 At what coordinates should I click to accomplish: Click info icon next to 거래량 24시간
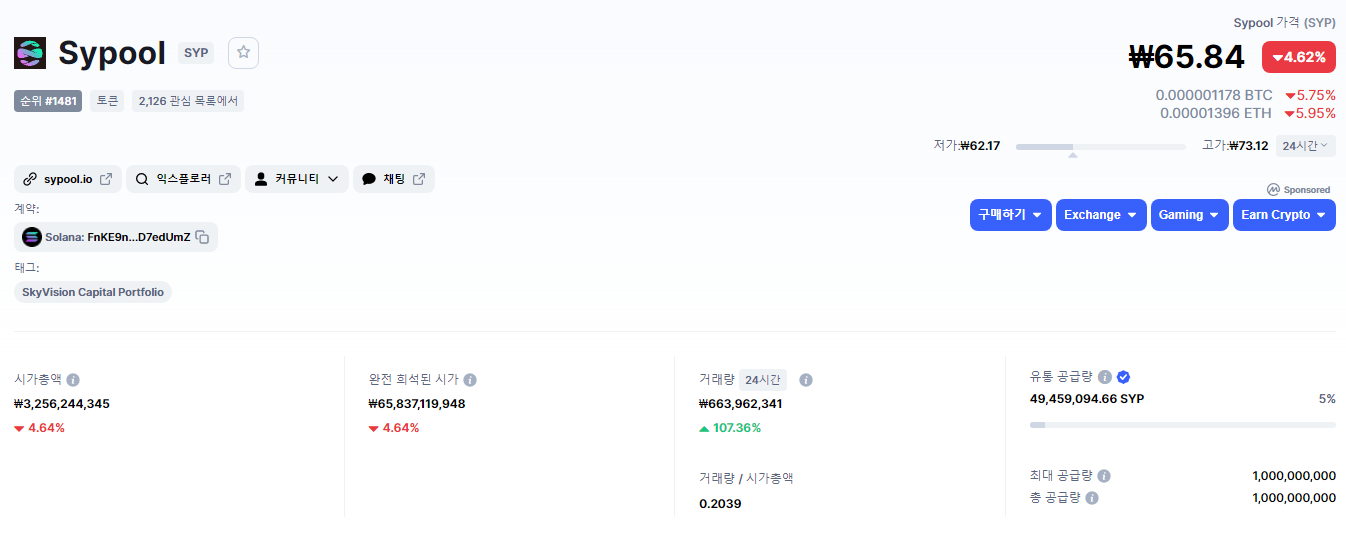pos(806,380)
